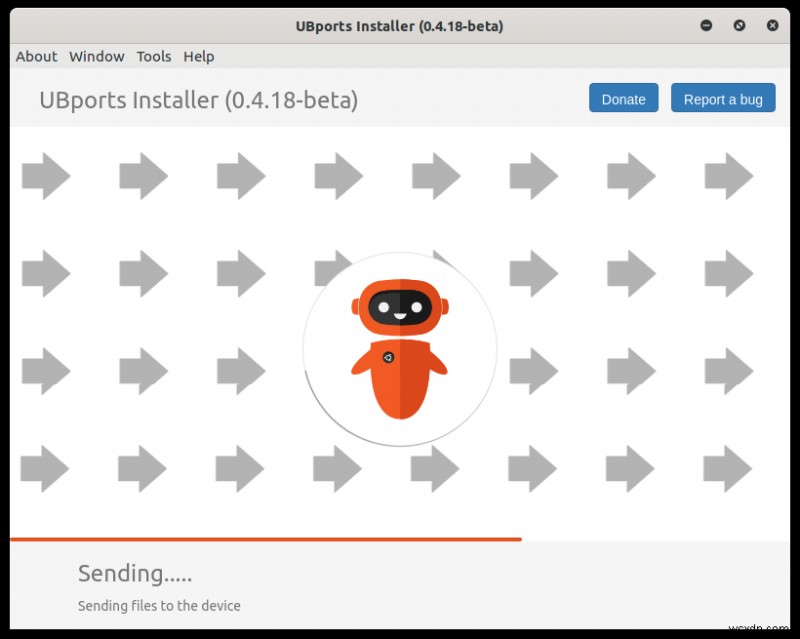Screen dimensions: 800x639
Task: Click the "Sending files to the device" status text
Action: click(159, 606)
